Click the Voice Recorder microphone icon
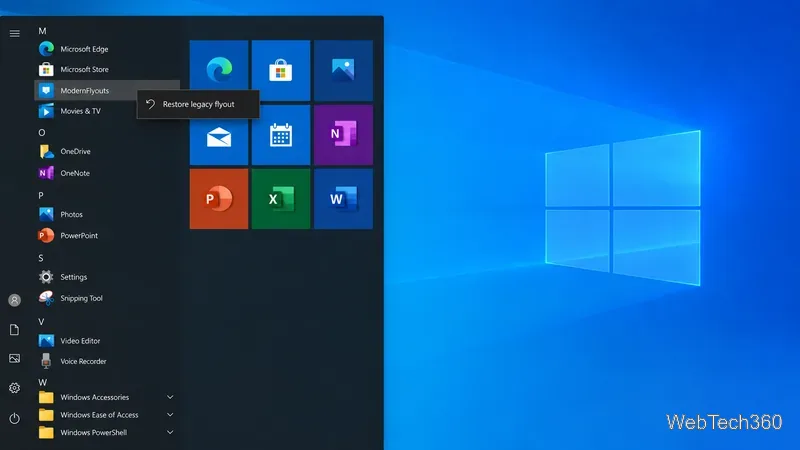Viewport: 800px width, 450px height. (x=46, y=361)
